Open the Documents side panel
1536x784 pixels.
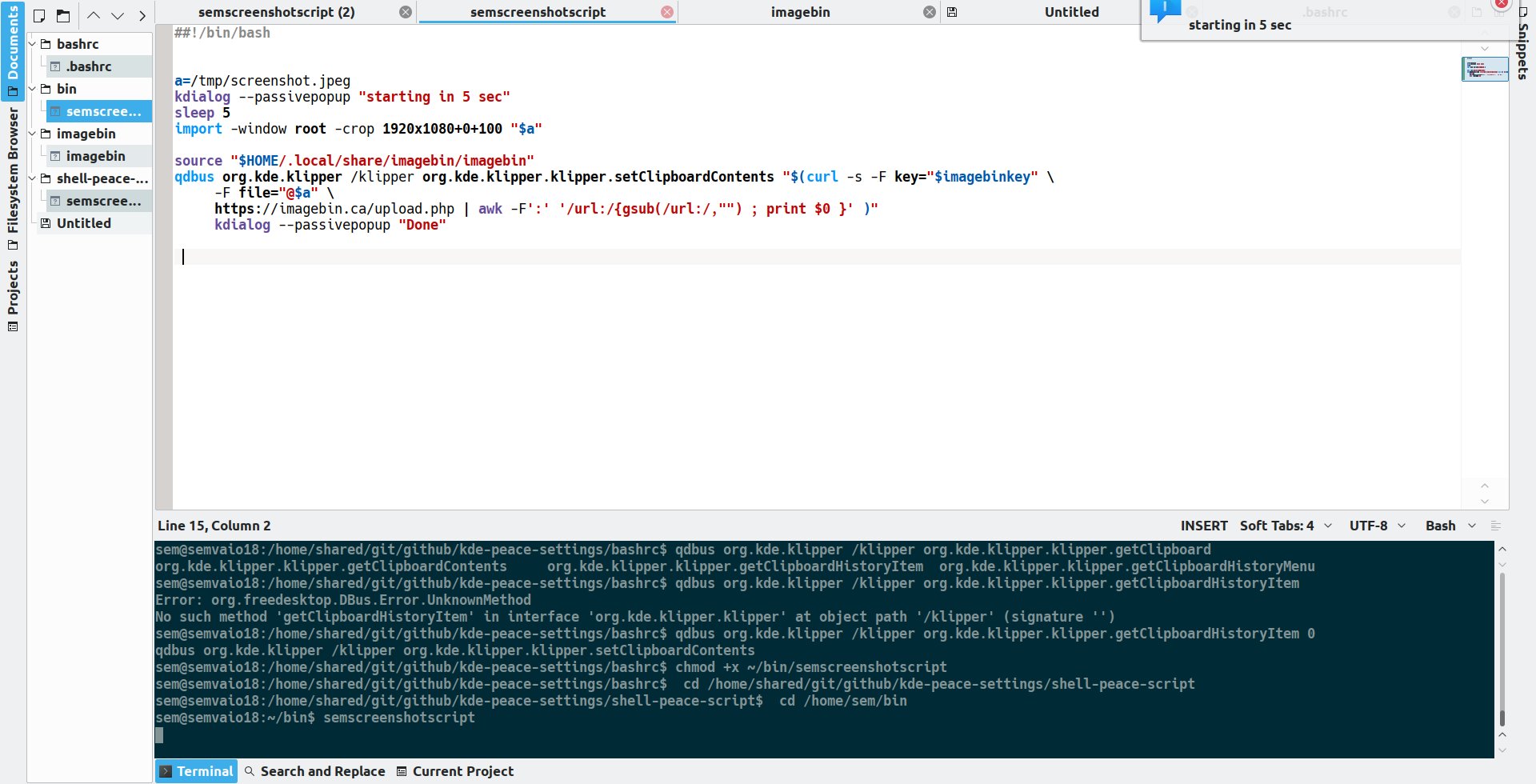pyautogui.click(x=13, y=50)
